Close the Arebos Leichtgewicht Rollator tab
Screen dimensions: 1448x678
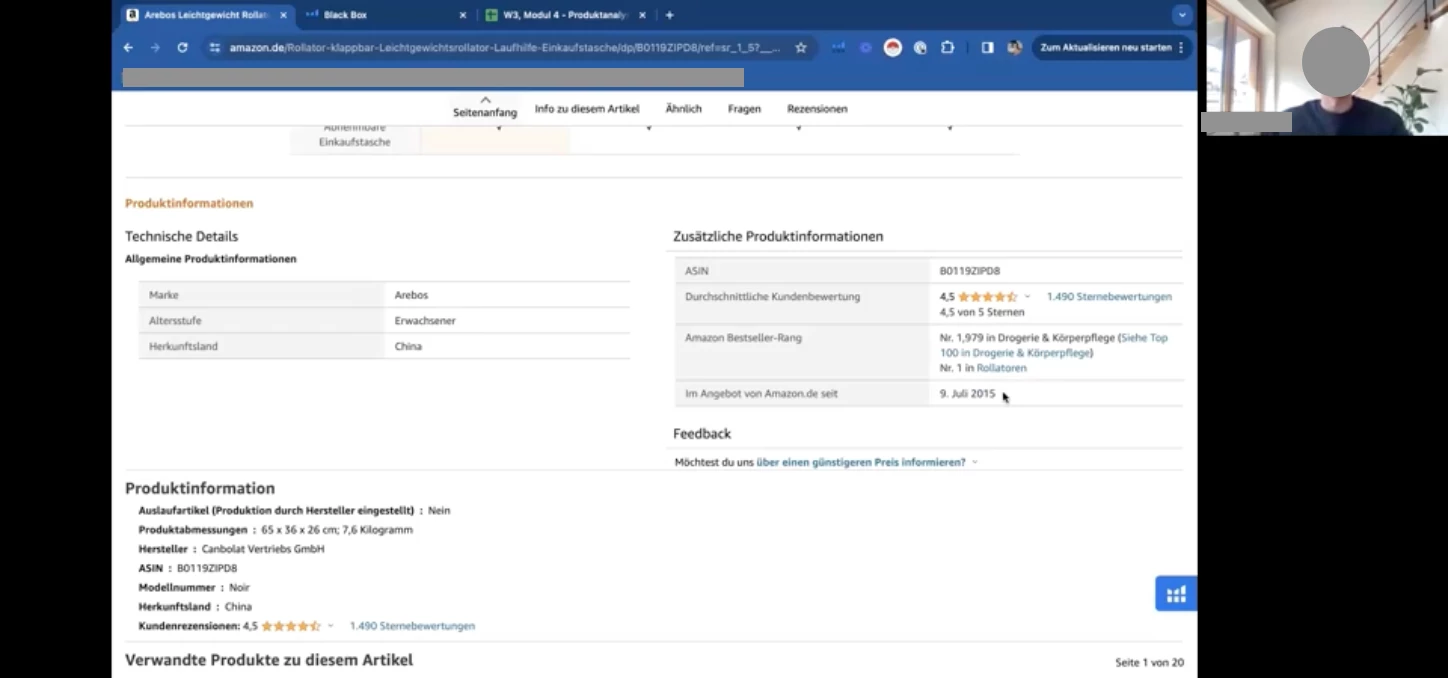point(283,15)
